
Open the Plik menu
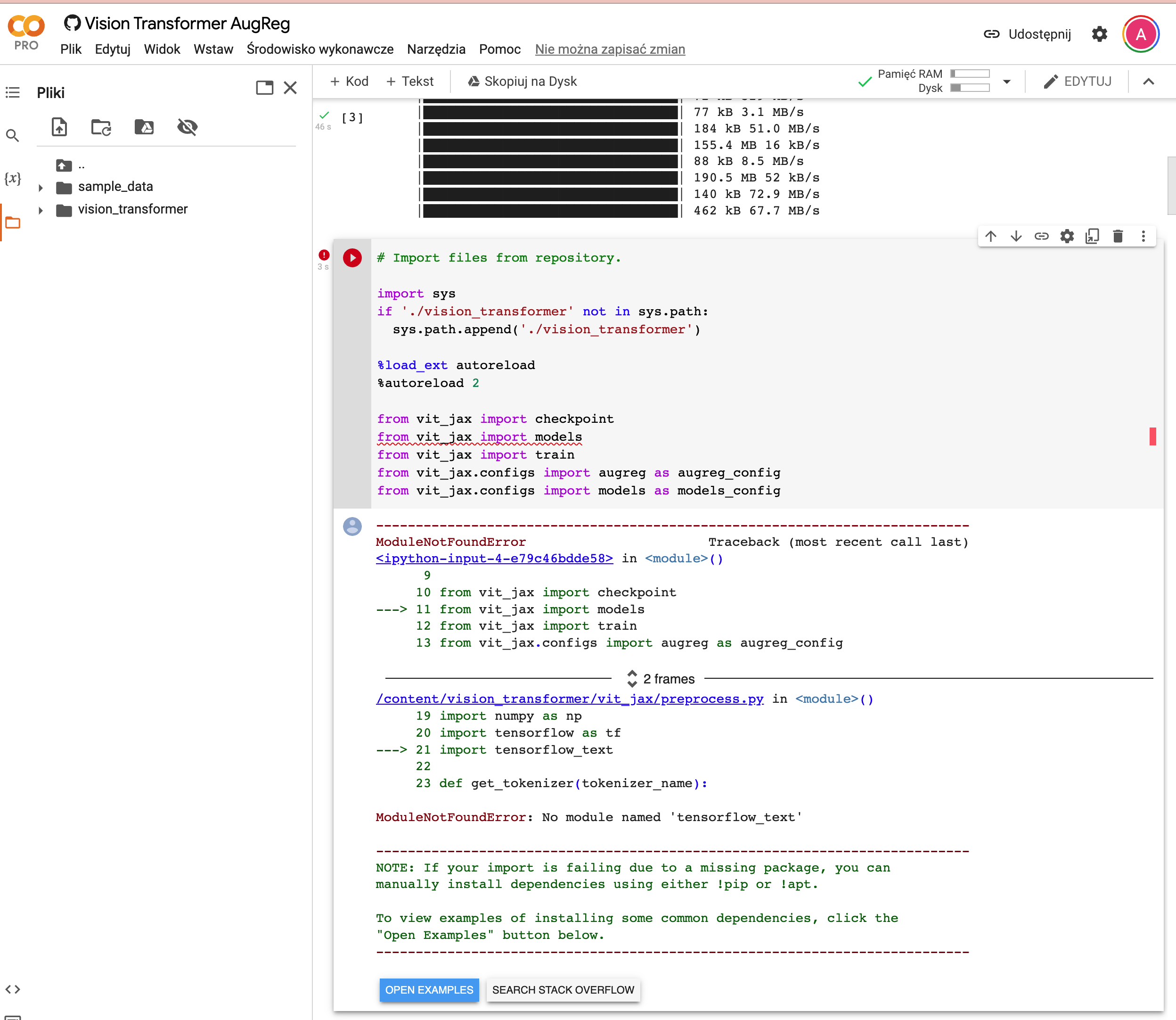pos(71,49)
